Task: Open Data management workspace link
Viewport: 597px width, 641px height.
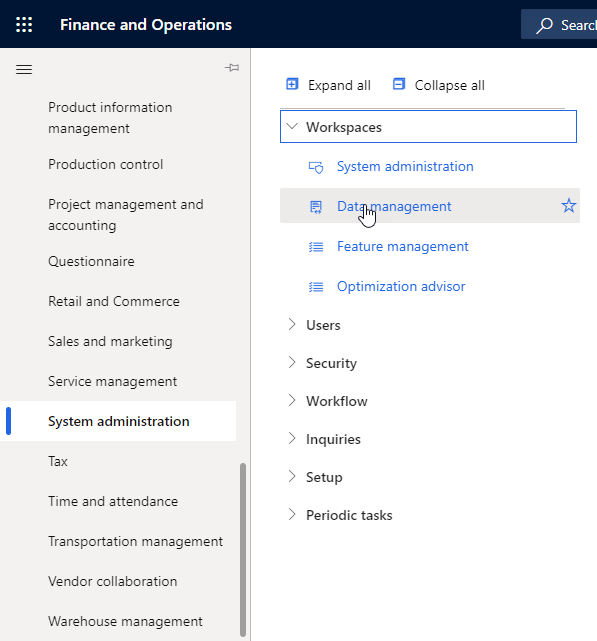Action: pyautogui.click(x=394, y=206)
